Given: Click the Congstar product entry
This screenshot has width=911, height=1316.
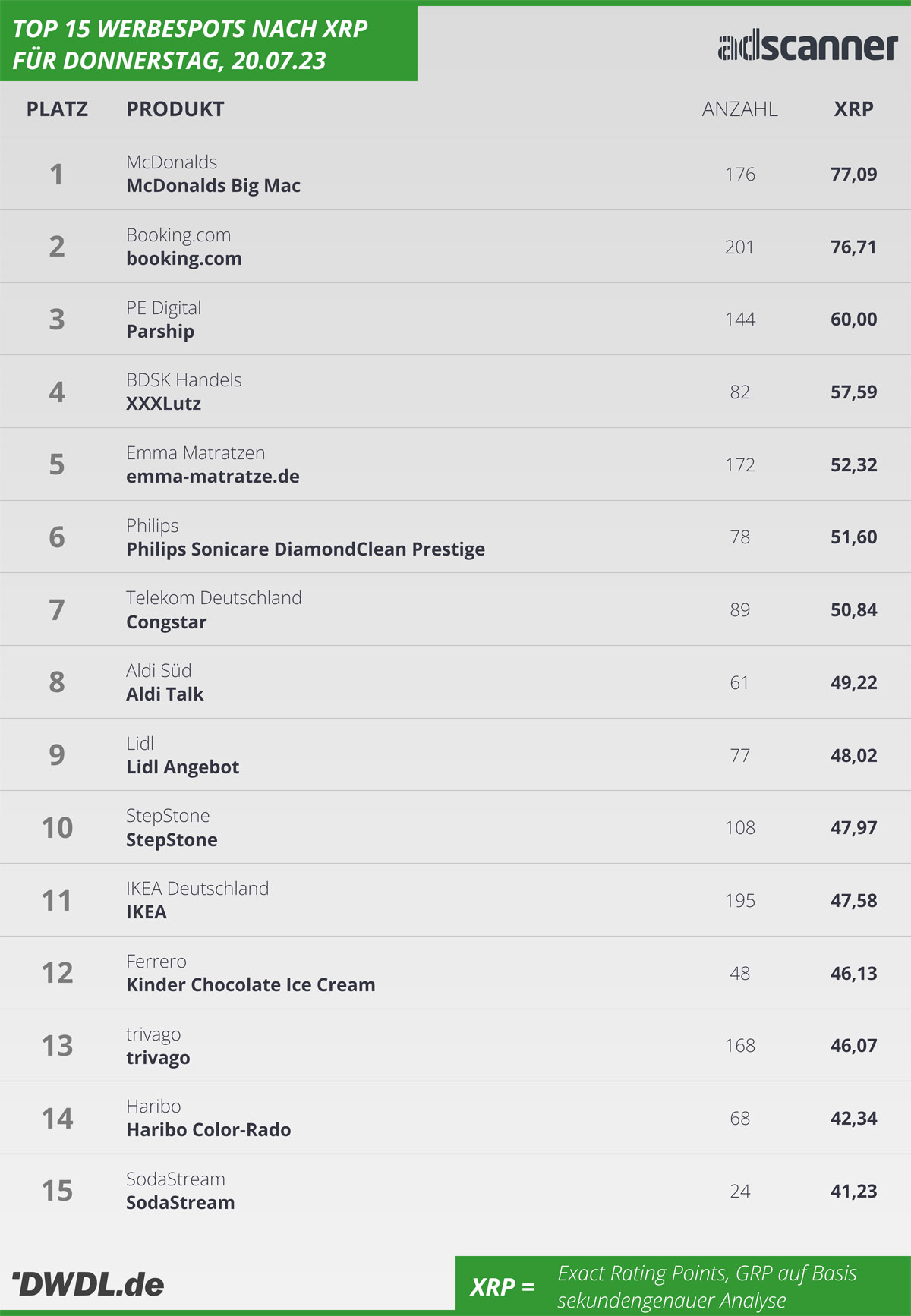Looking at the screenshot, I should pyautogui.click(x=166, y=622).
